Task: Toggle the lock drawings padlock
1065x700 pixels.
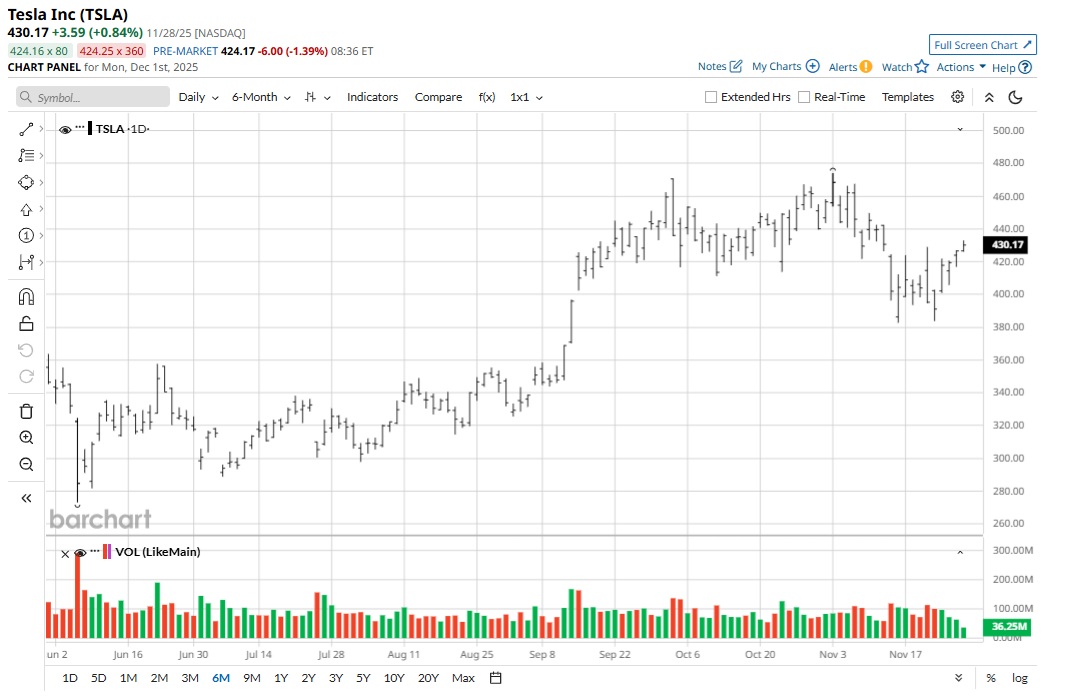Action: [x=26, y=323]
